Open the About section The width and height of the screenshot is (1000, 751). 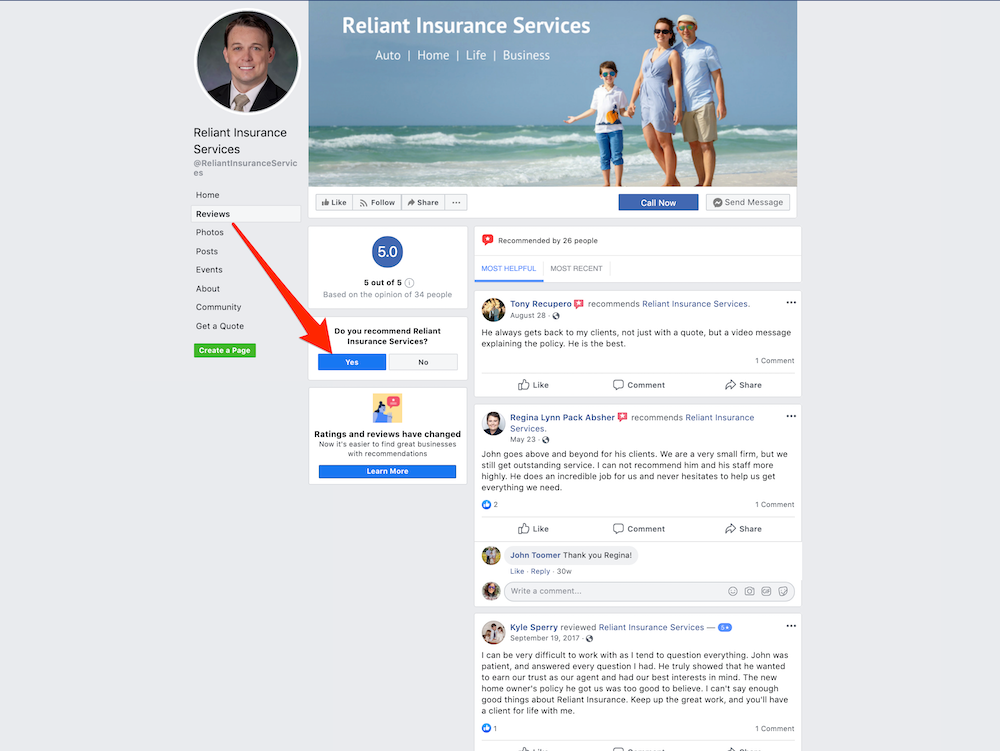coord(208,289)
